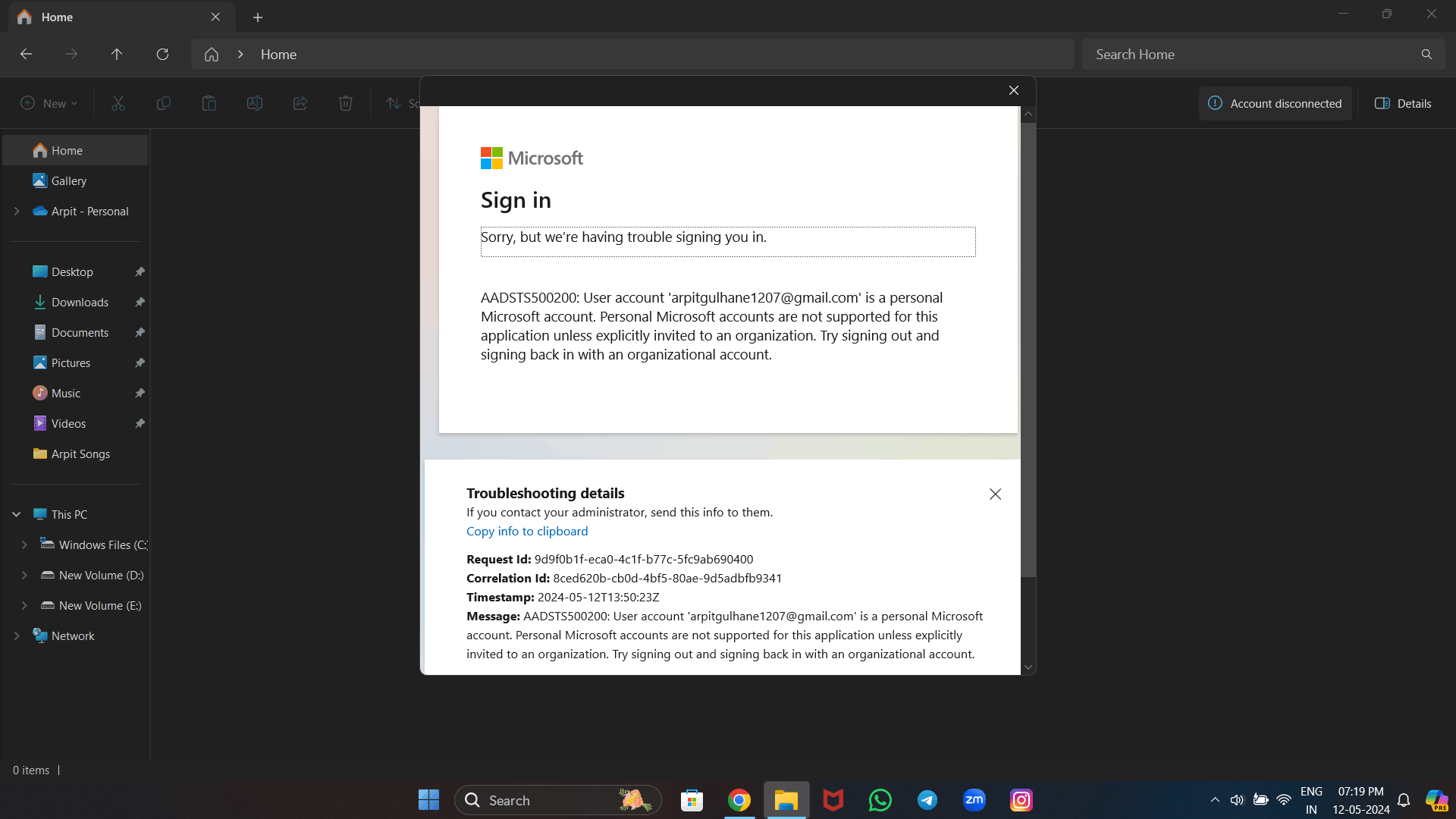Toggle the Details pane view
Viewport: 1456px width, 819px height.
(1403, 103)
